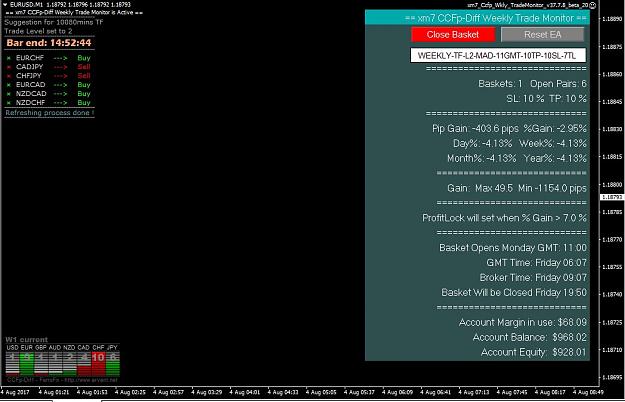Click the Day%: -4.13% Week%: -4.13% line

[520, 143]
